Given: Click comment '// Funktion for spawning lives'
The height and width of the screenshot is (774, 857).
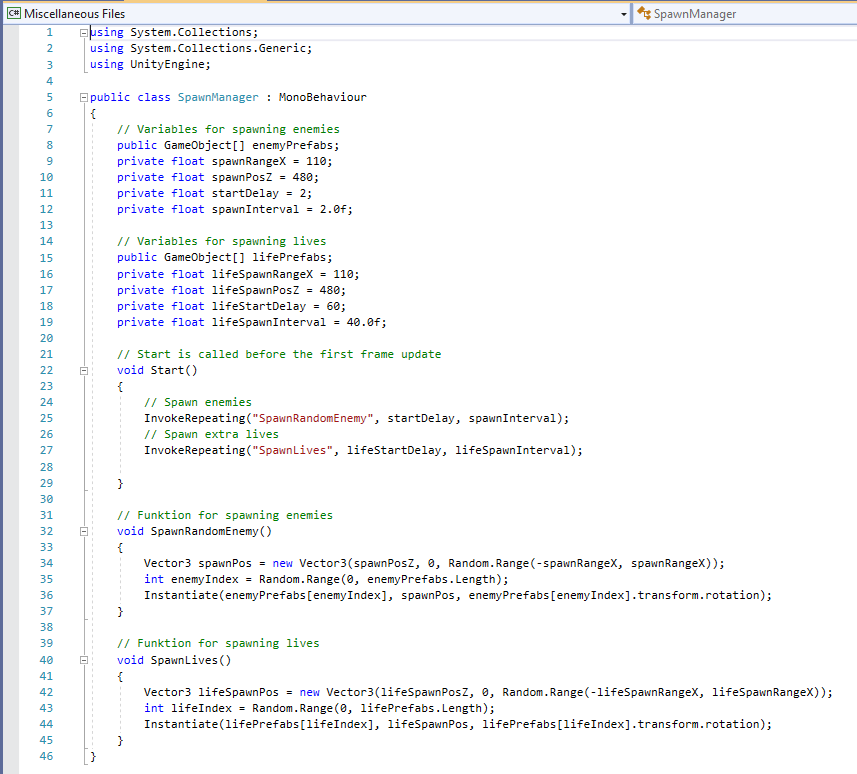Looking at the screenshot, I should [x=218, y=643].
